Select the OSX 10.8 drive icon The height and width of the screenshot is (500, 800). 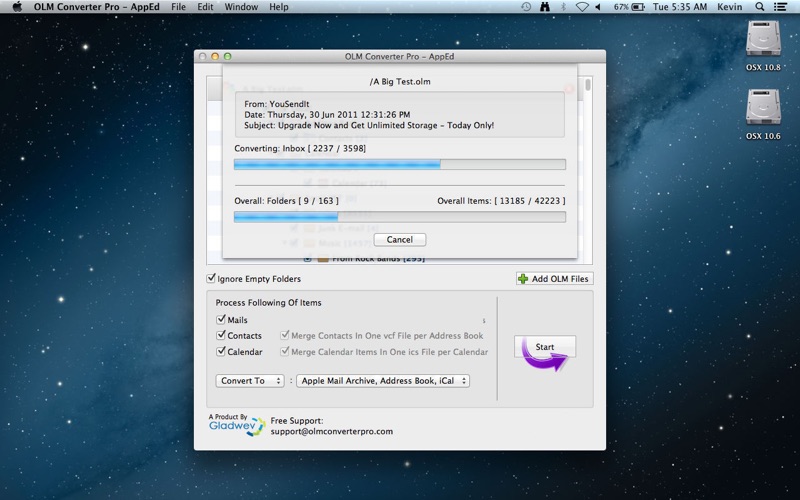coord(763,38)
